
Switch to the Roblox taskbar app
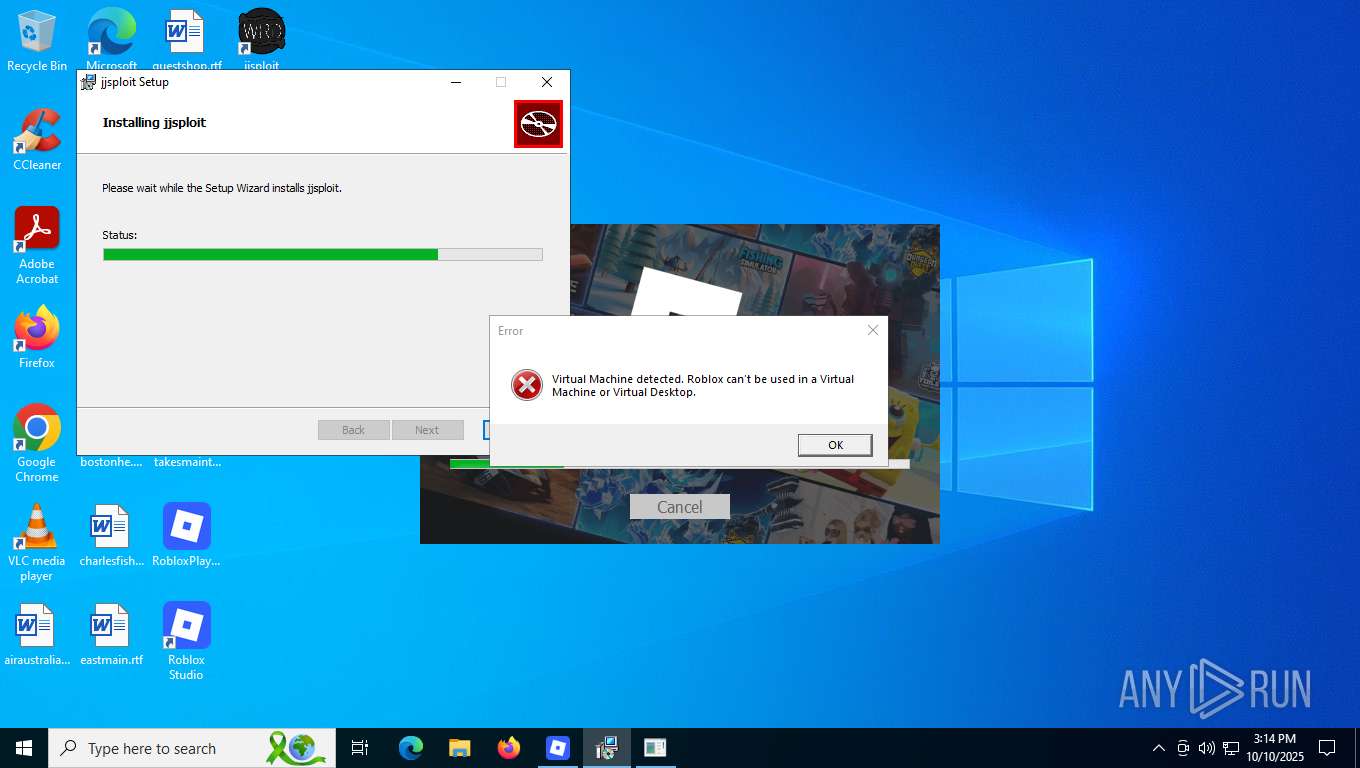(x=557, y=748)
